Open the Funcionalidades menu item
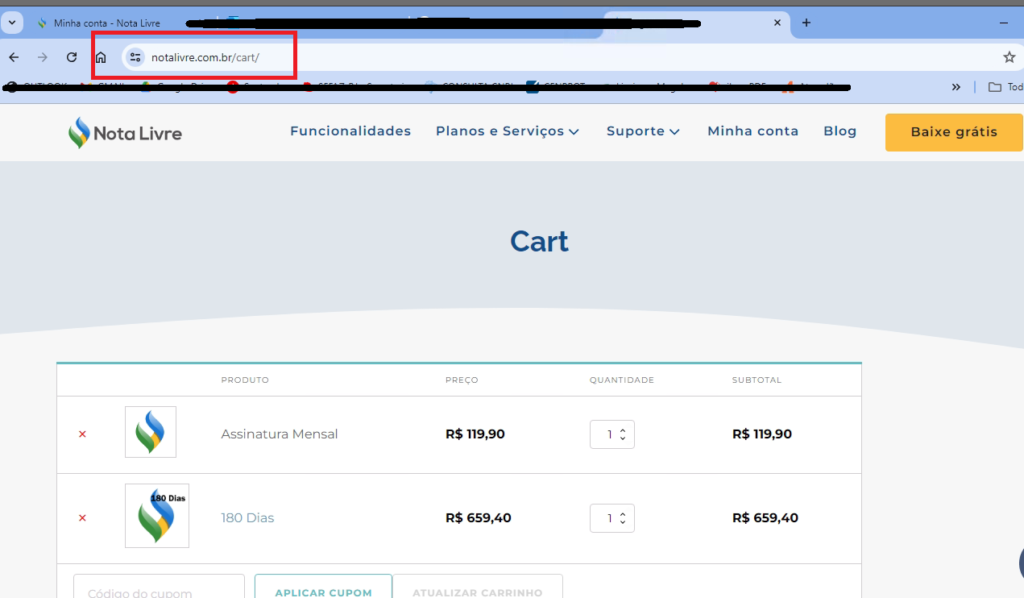Viewport: 1024px width, 598px height. pos(350,131)
